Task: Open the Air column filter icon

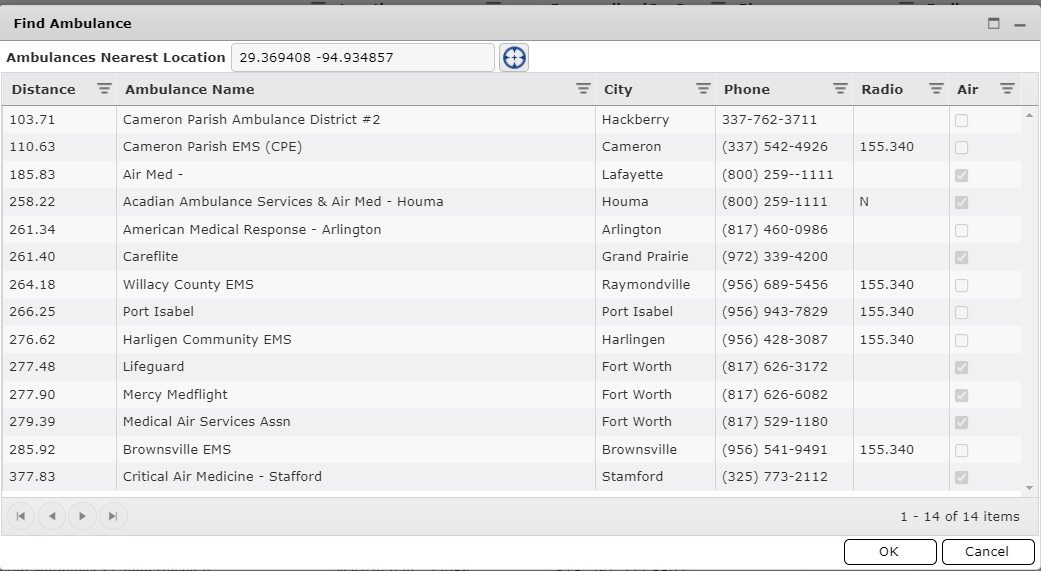Action: click(x=1007, y=89)
